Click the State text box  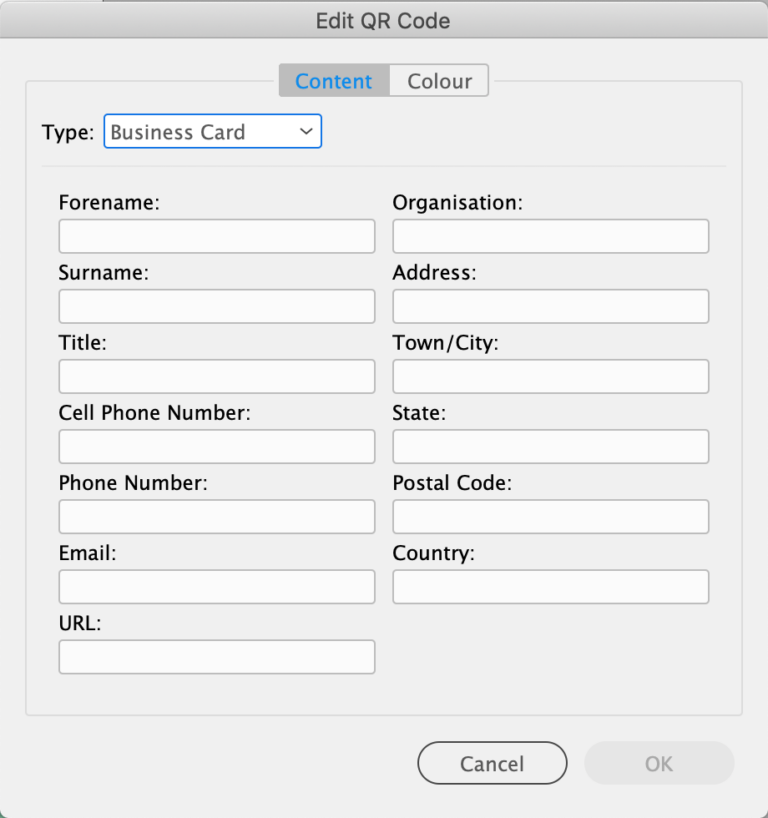point(550,447)
